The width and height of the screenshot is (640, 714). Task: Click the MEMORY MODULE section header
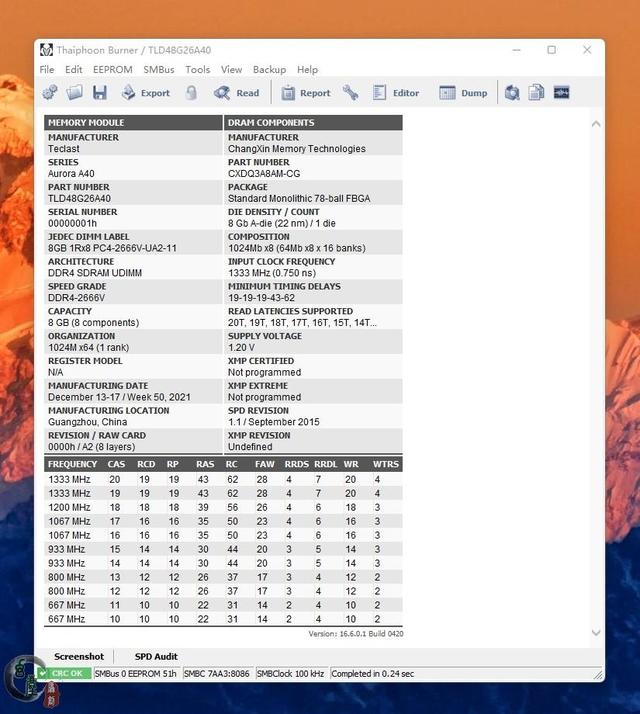click(x=133, y=122)
